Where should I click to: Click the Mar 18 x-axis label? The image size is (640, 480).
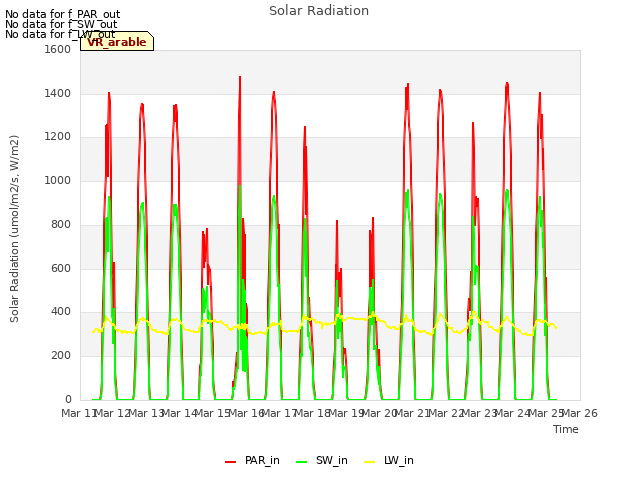pyautogui.click(x=313, y=413)
